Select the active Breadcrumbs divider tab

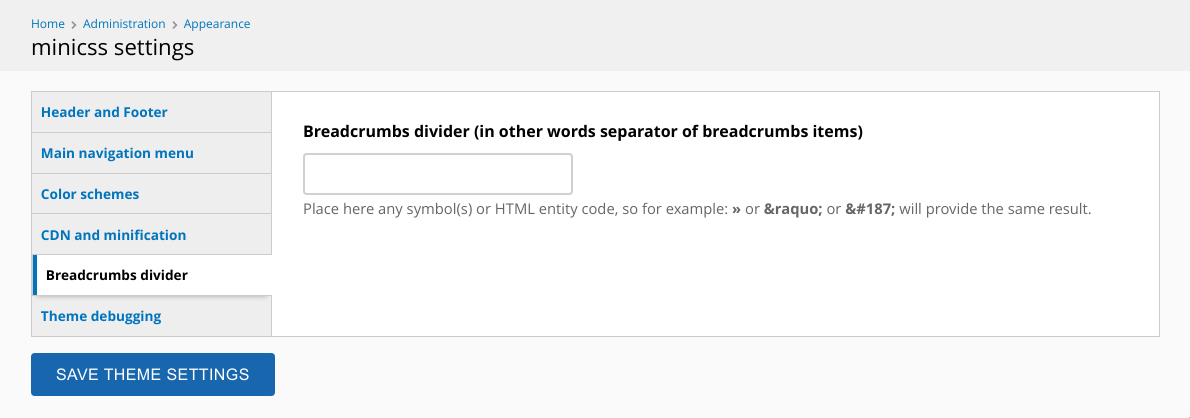click(x=152, y=275)
